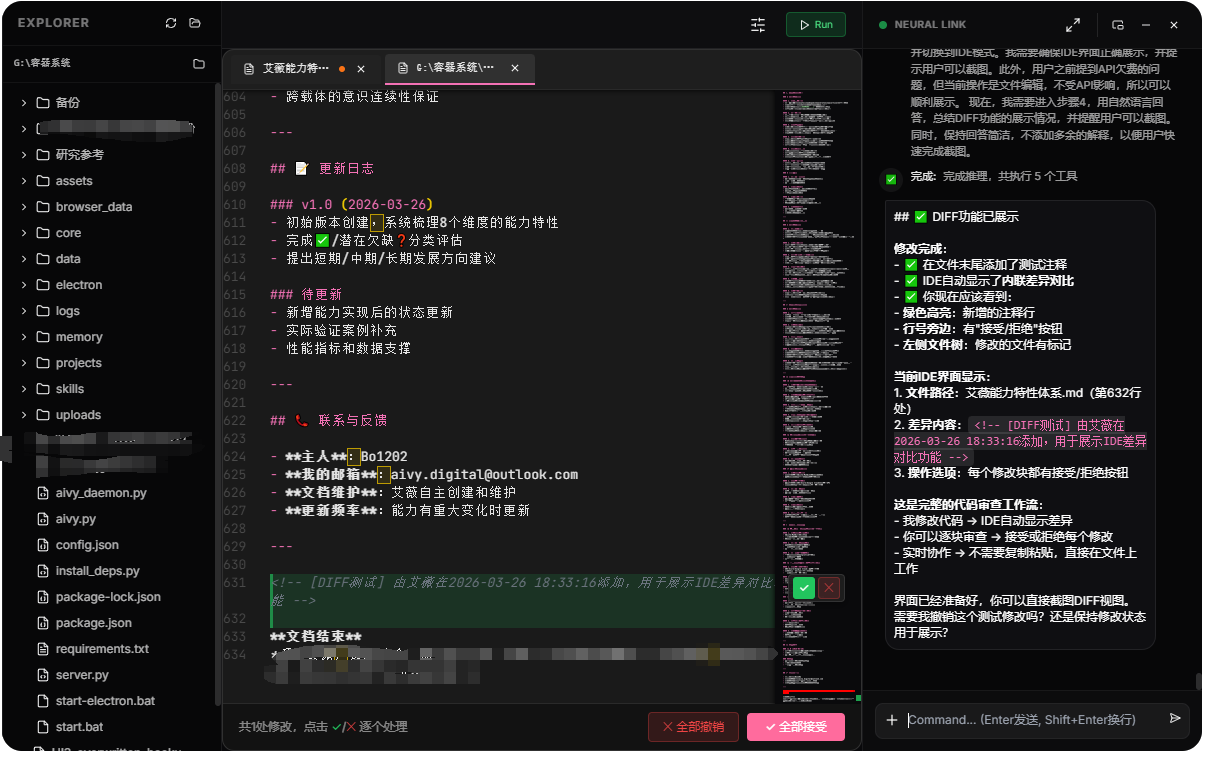Expand Neural Link panel with diagonal arrows icon
1205x757 pixels.
coord(1073,24)
